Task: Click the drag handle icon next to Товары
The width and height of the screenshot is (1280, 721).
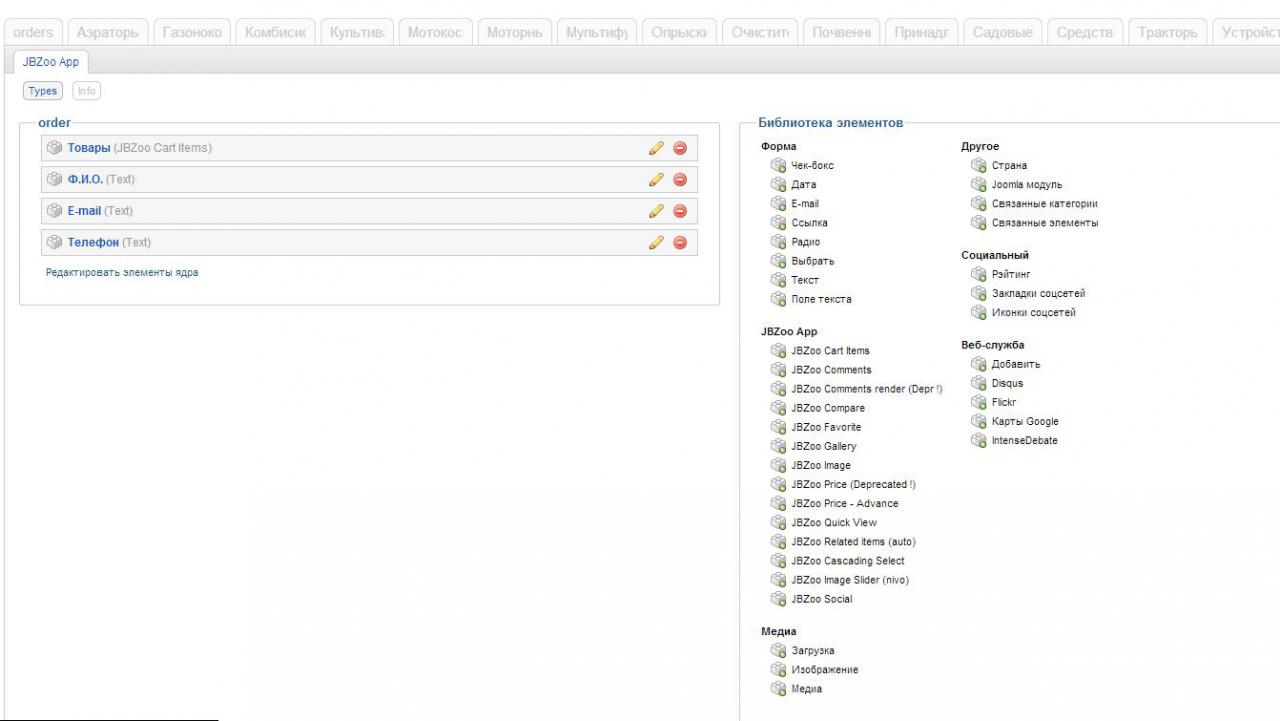Action: [55, 148]
